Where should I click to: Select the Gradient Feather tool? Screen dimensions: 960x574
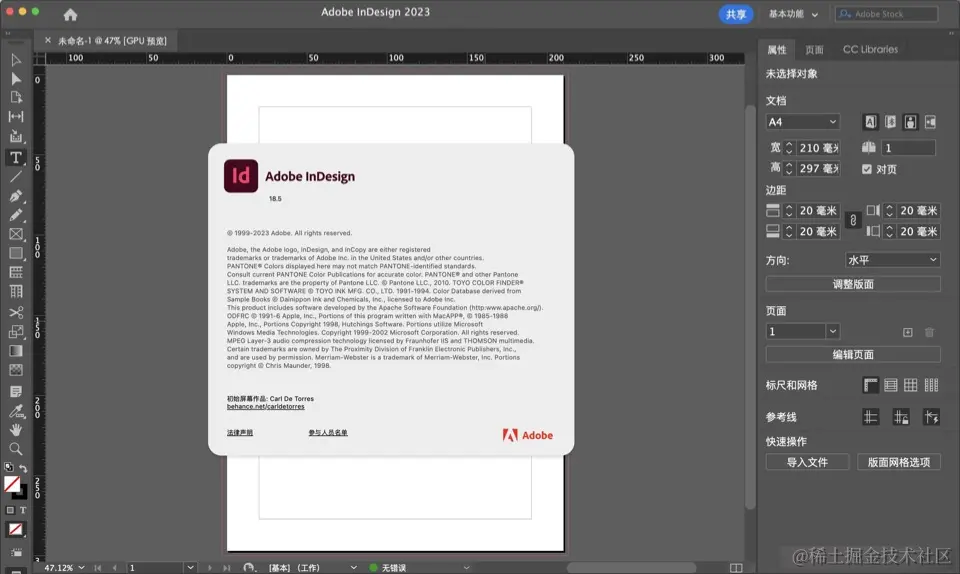point(16,370)
